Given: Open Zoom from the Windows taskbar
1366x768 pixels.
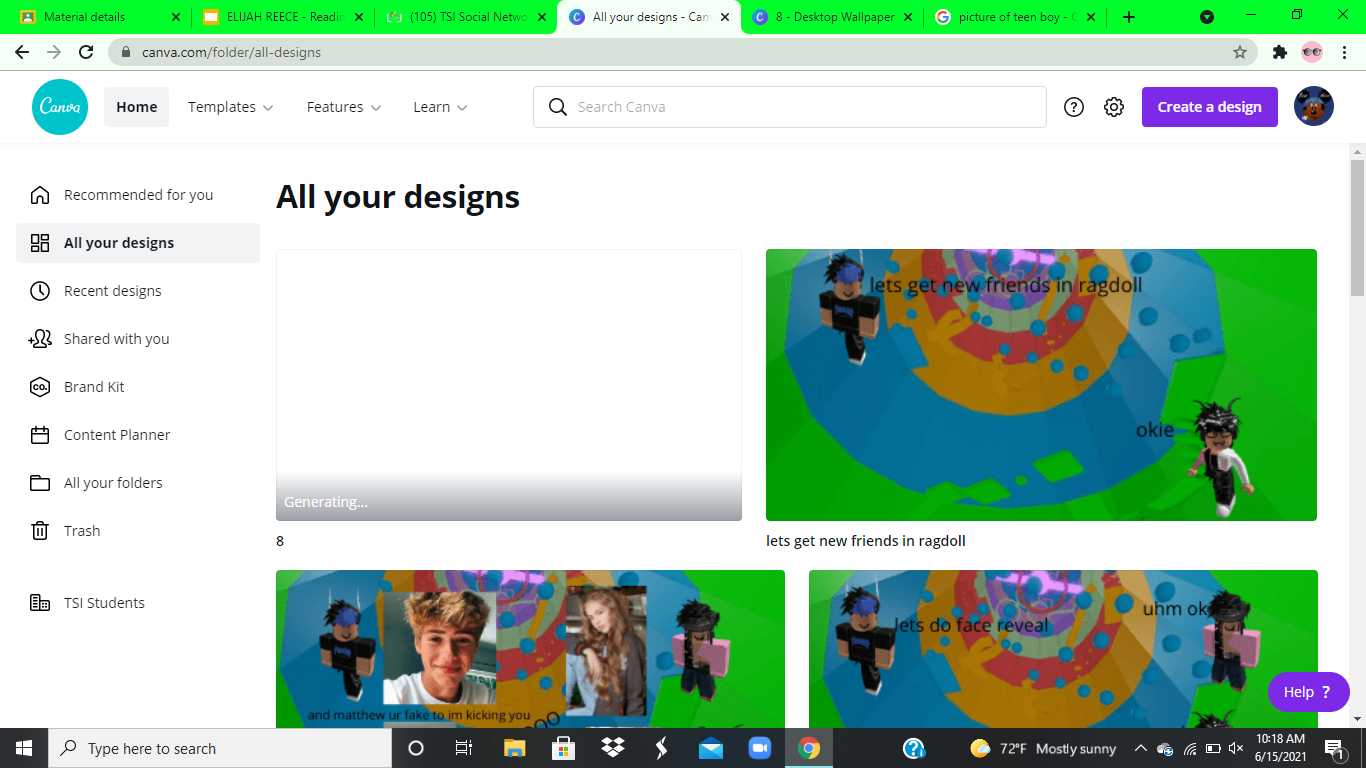Looking at the screenshot, I should (x=760, y=748).
